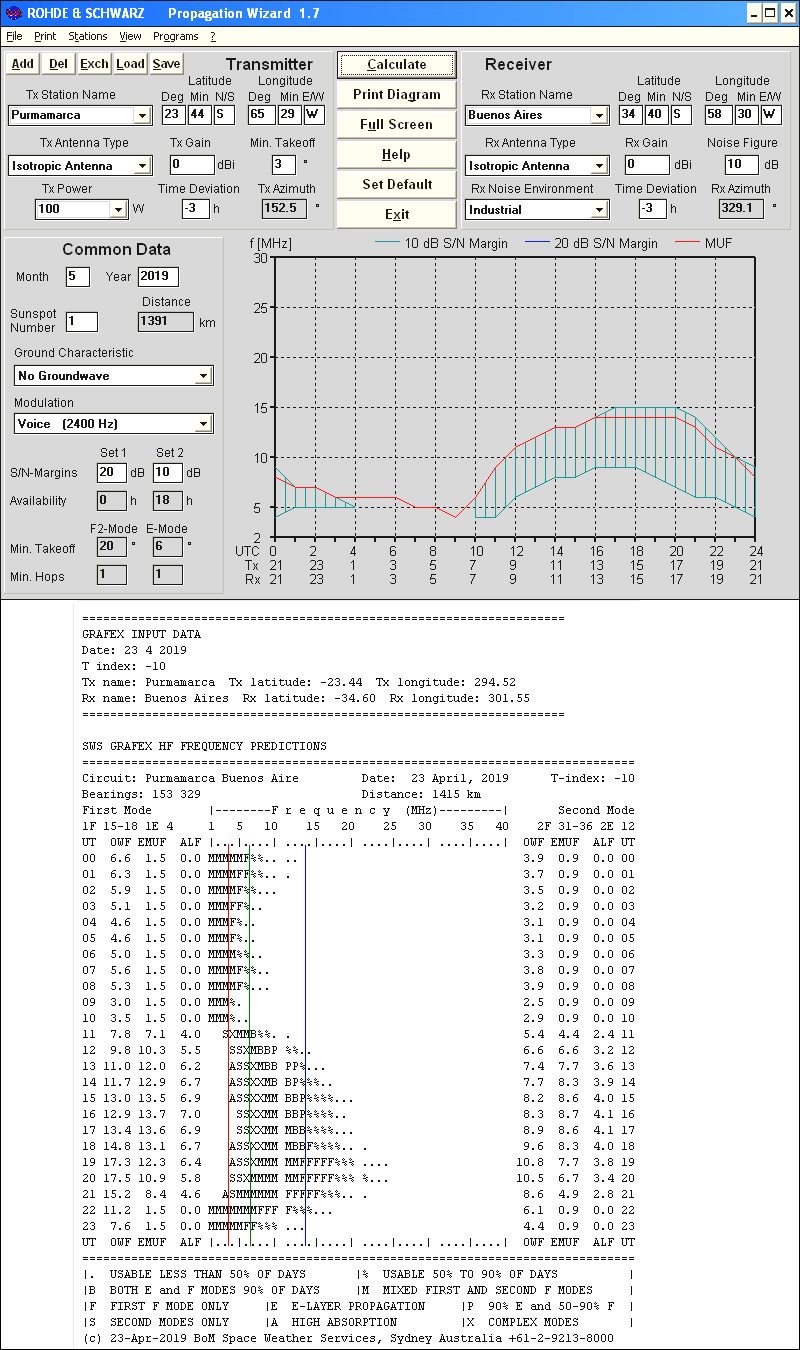This screenshot has height=1350, width=800.
Task: Click the Exch stations button
Action: point(95,64)
